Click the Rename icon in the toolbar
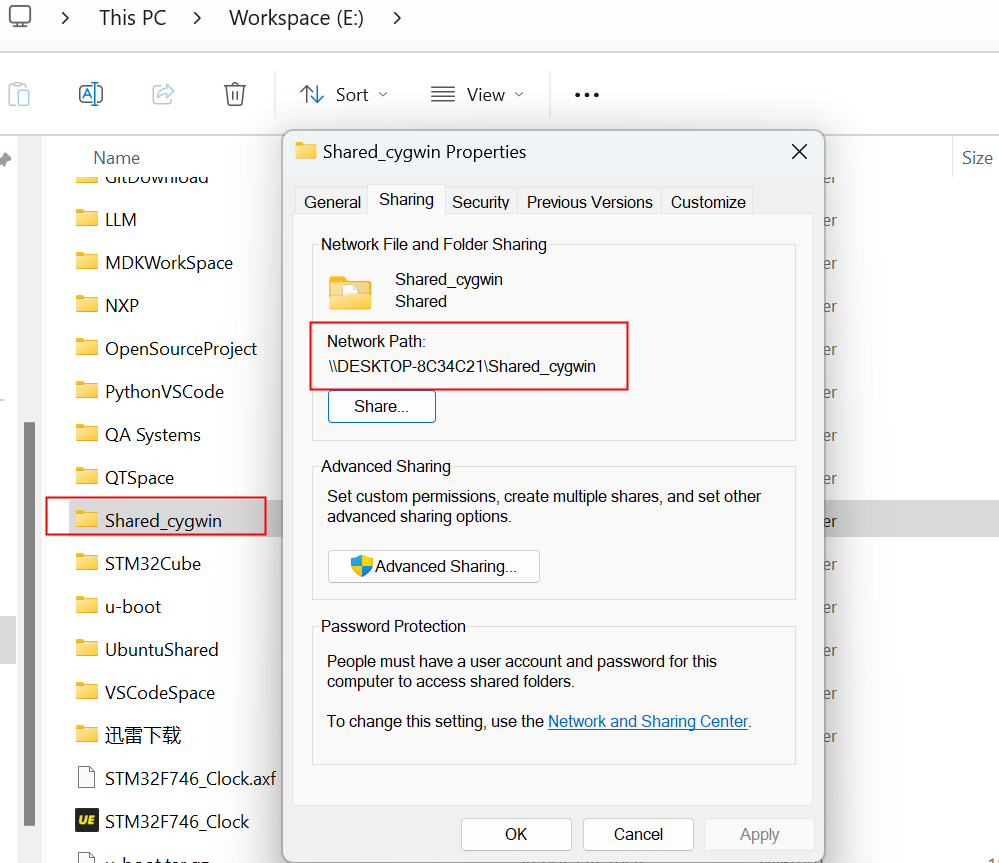Screen dimensions: 999x863 coord(91,94)
